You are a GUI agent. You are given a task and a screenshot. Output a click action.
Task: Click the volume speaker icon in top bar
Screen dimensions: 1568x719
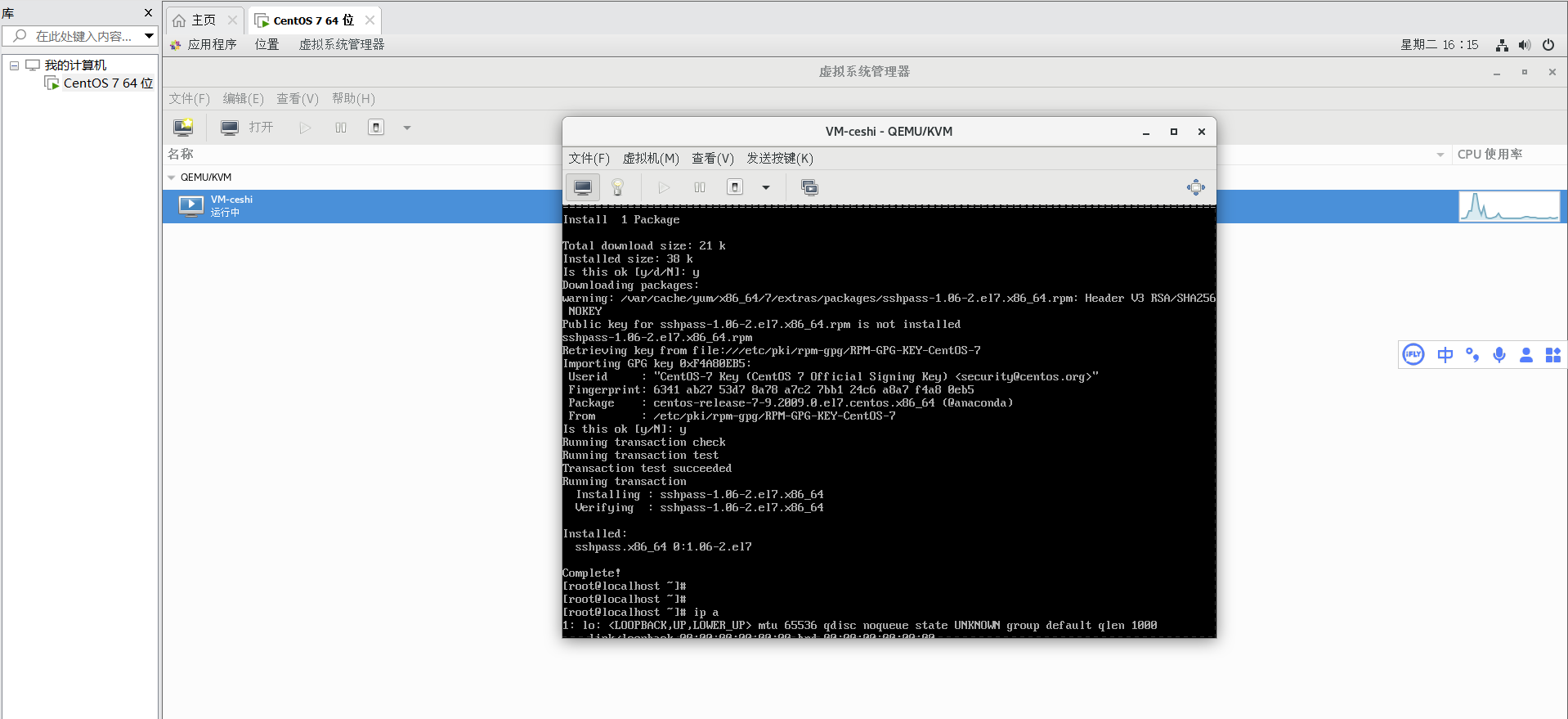1525,45
